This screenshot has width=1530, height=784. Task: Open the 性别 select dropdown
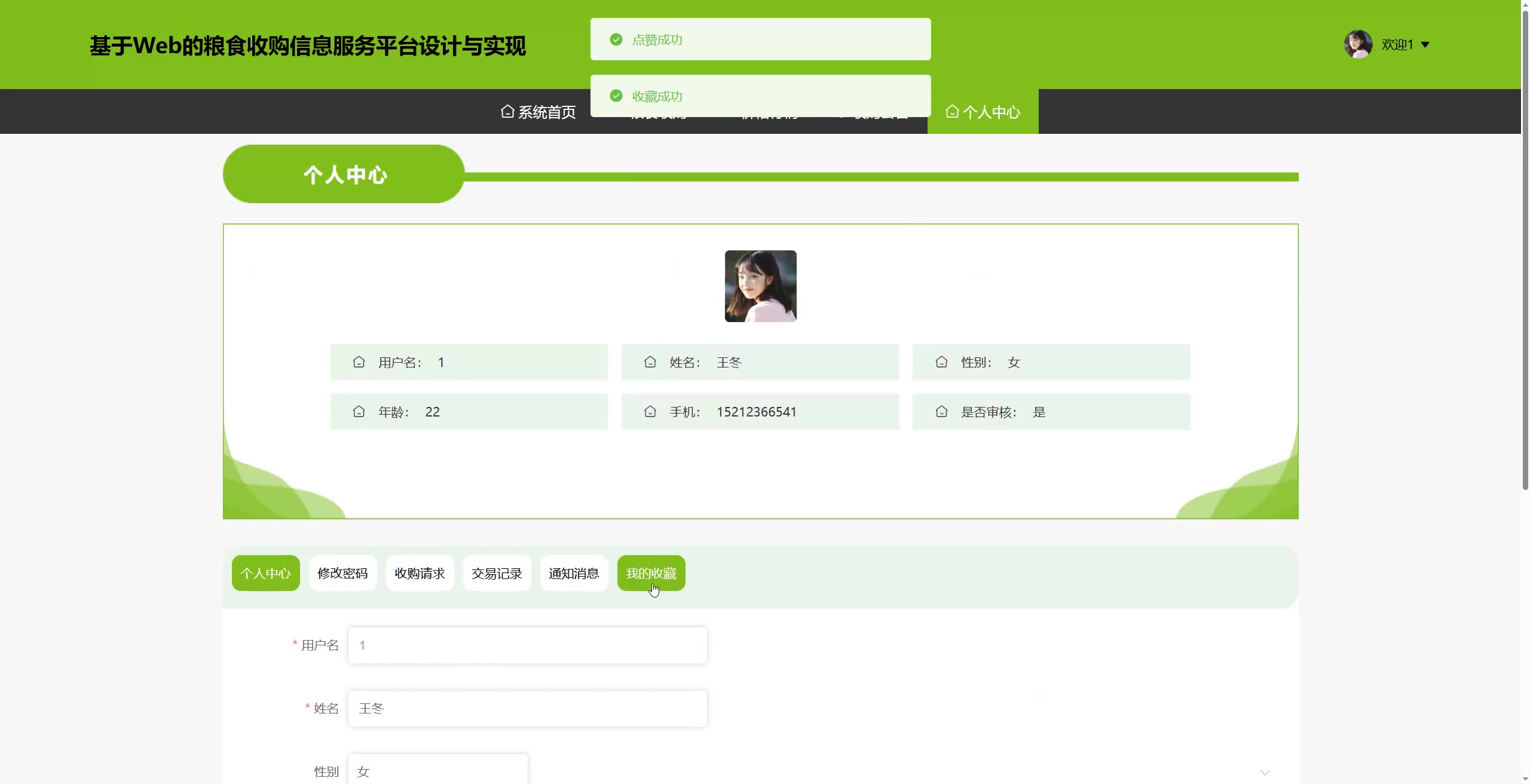click(437, 771)
